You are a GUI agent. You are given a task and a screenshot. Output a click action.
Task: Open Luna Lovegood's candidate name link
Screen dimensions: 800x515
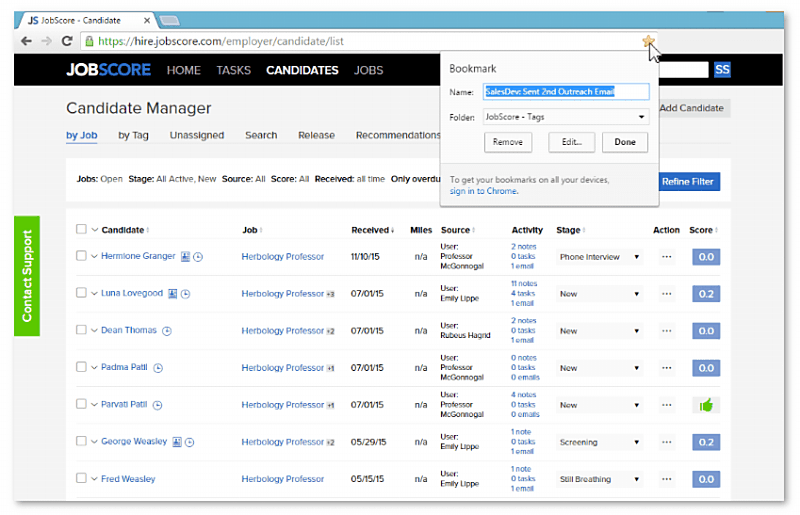(132, 293)
